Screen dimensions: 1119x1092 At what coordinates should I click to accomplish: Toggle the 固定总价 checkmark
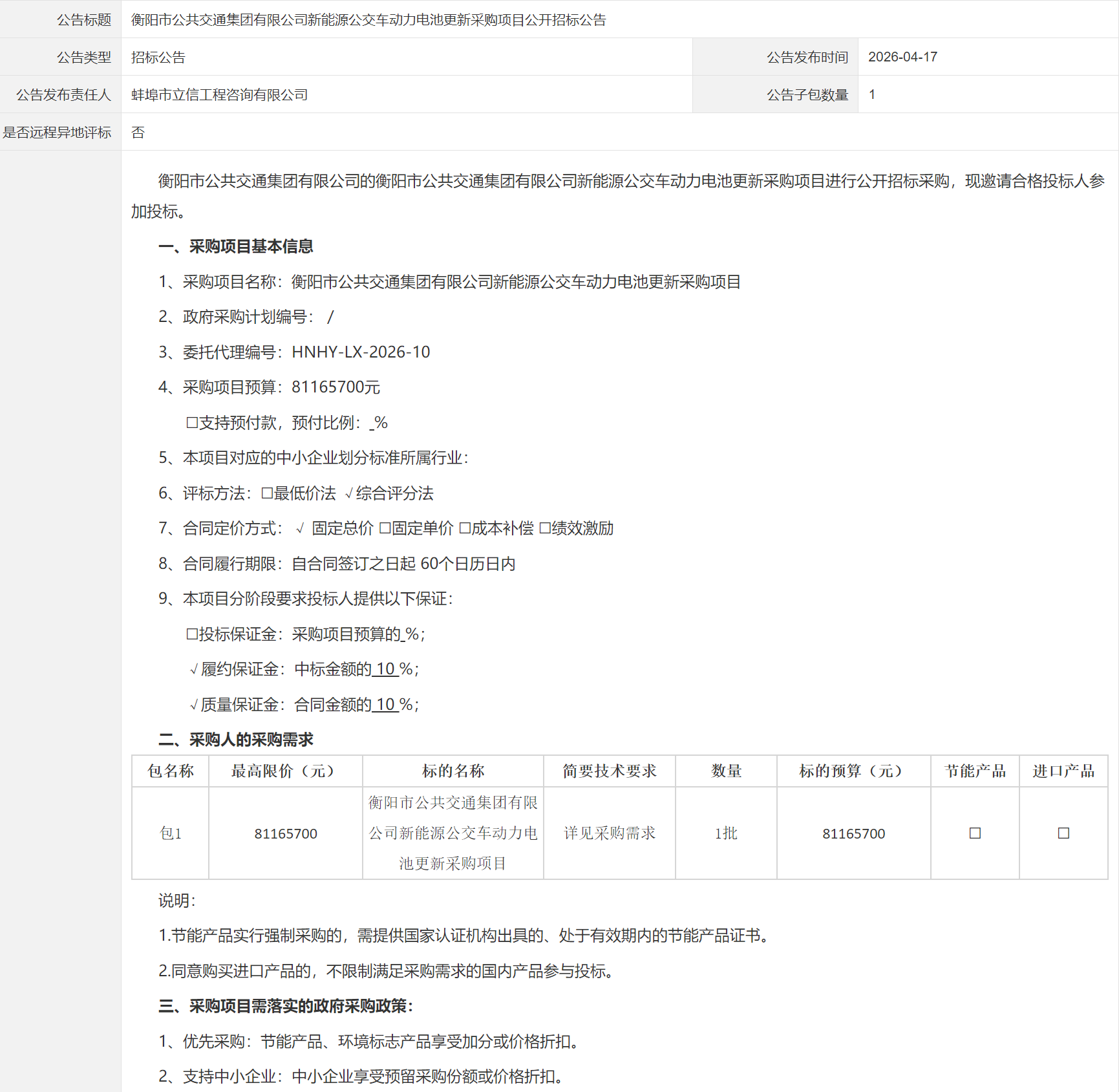[300, 529]
